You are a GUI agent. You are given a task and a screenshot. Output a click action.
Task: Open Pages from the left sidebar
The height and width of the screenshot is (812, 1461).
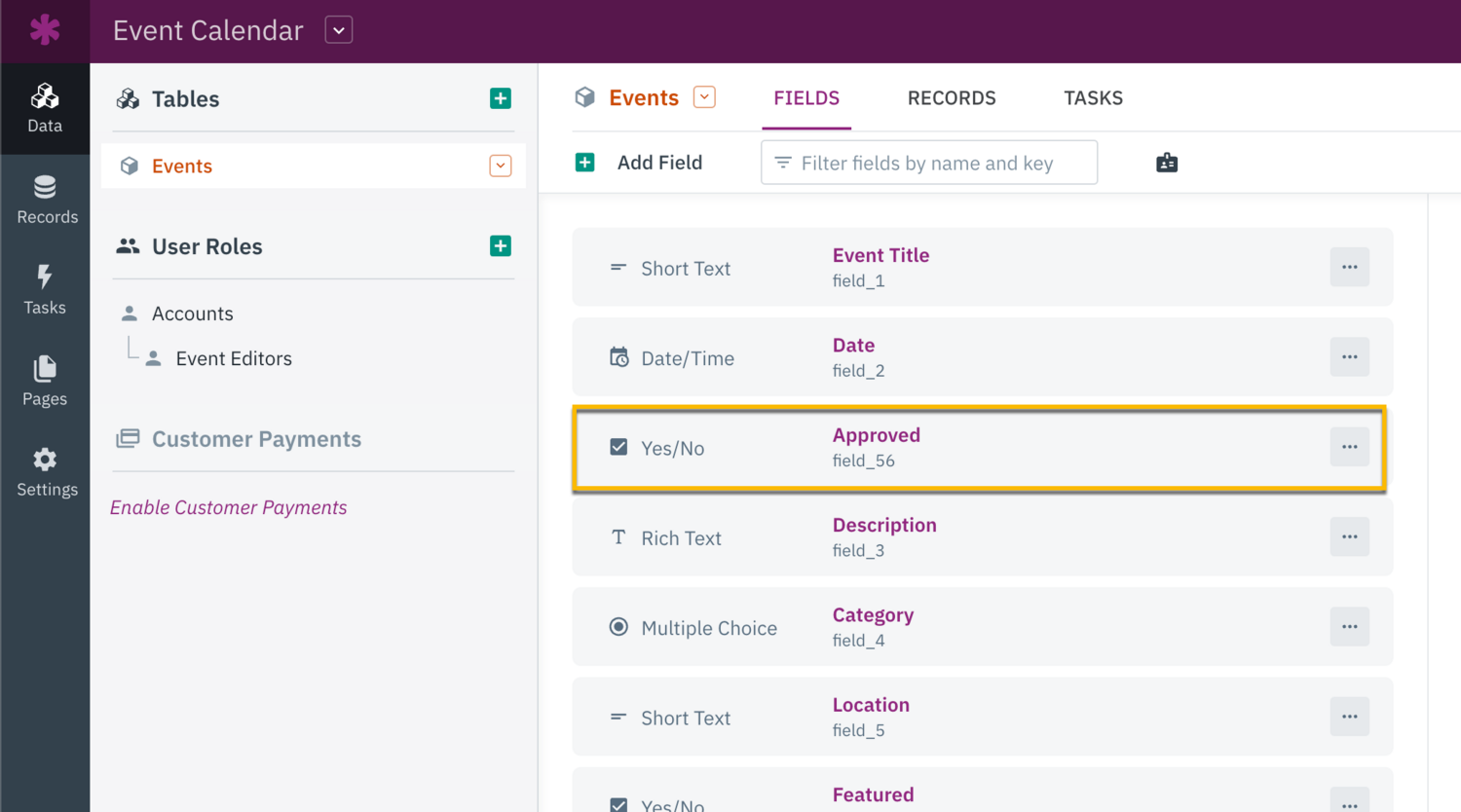45,381
